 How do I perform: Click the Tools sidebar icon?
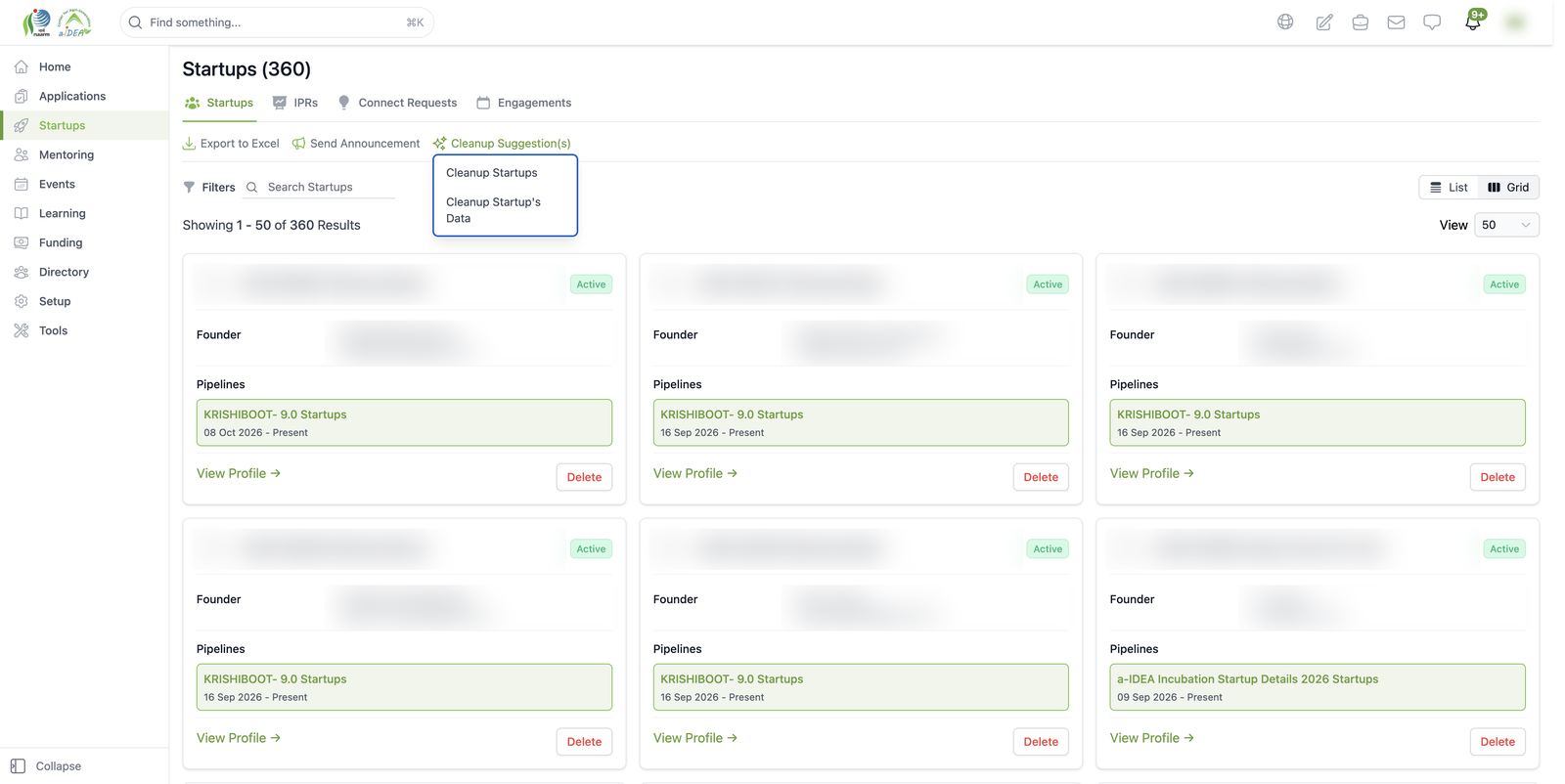(x=21, y=330)
